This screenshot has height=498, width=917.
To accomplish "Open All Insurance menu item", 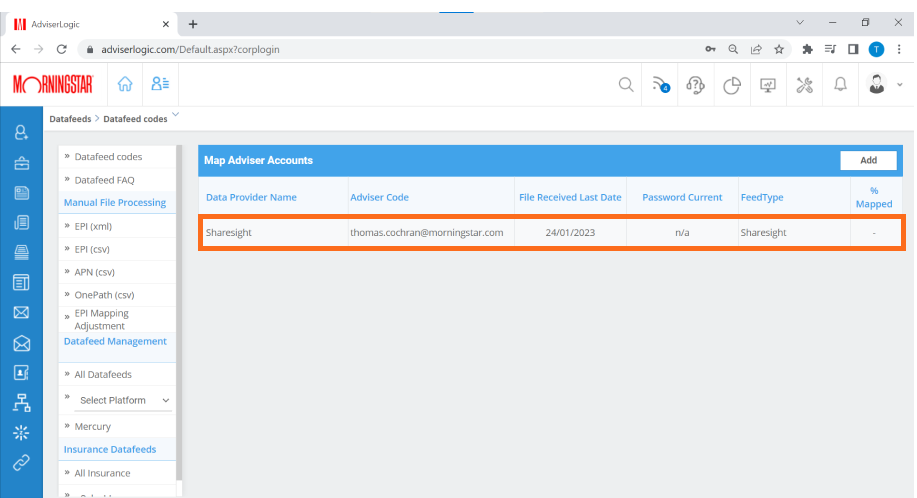I will click(102, 473).
